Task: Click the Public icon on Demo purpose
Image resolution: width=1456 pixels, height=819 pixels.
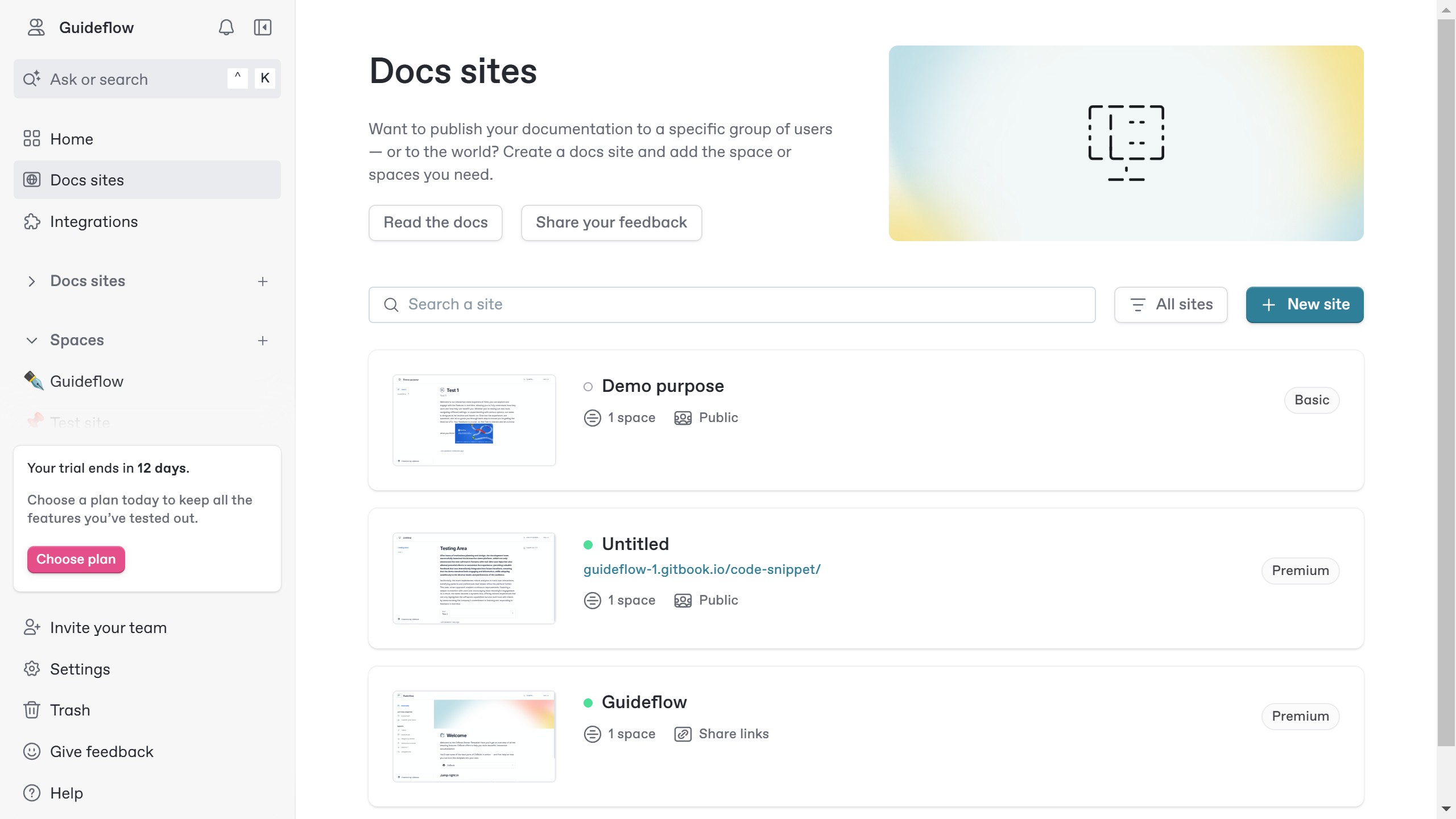Action: pyautogui.click(x=682, y=418)
